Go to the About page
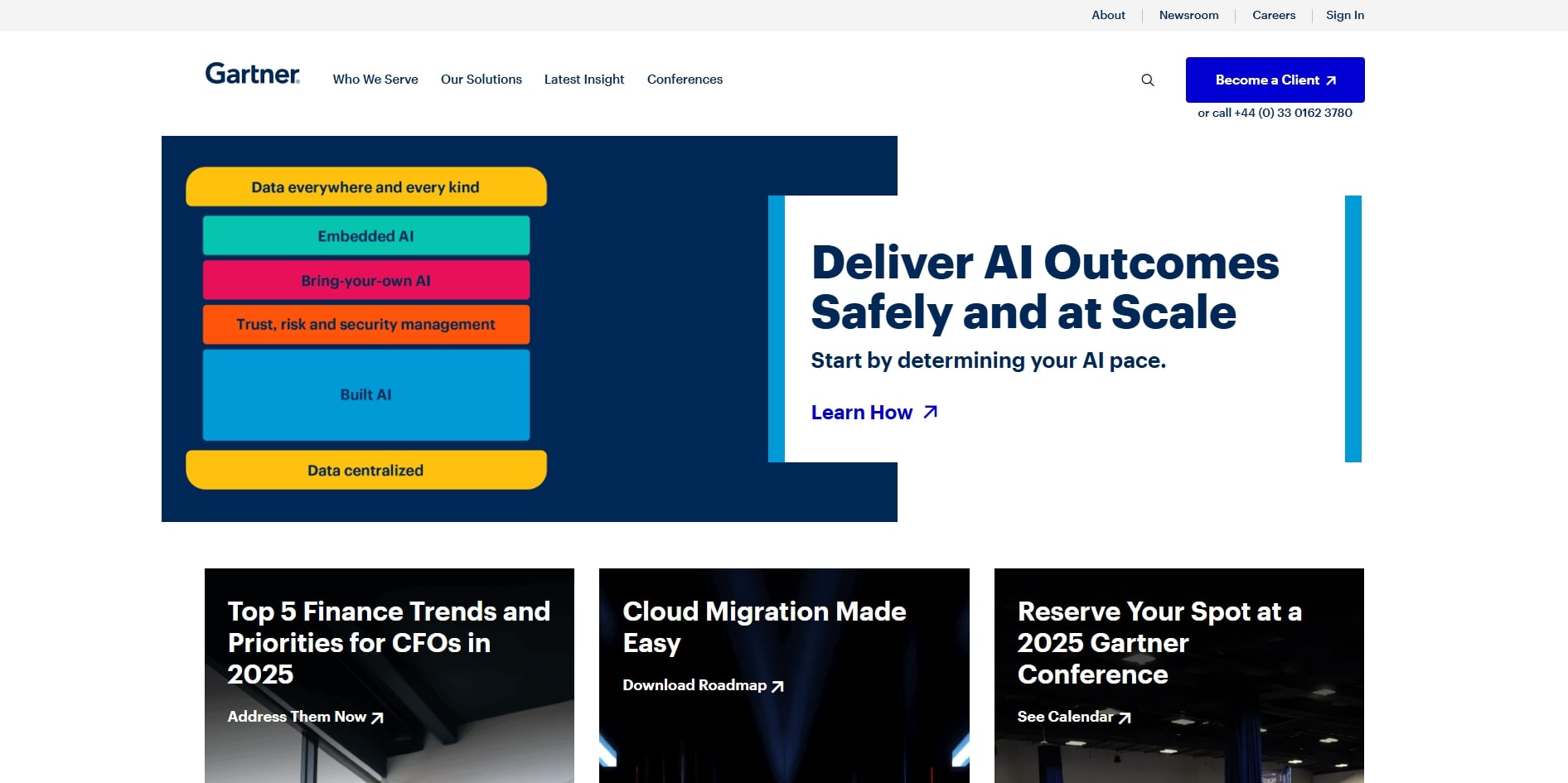1568x783 pixels. [1108, 15]
